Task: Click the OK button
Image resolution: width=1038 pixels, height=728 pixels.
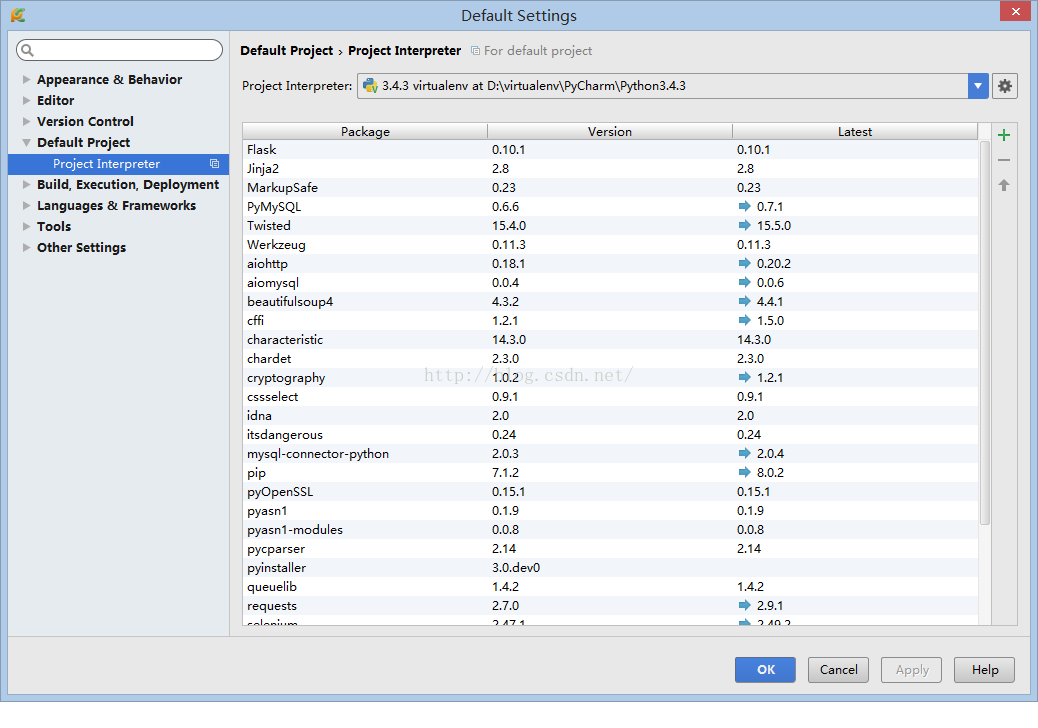Action: (x=765, y=670)
